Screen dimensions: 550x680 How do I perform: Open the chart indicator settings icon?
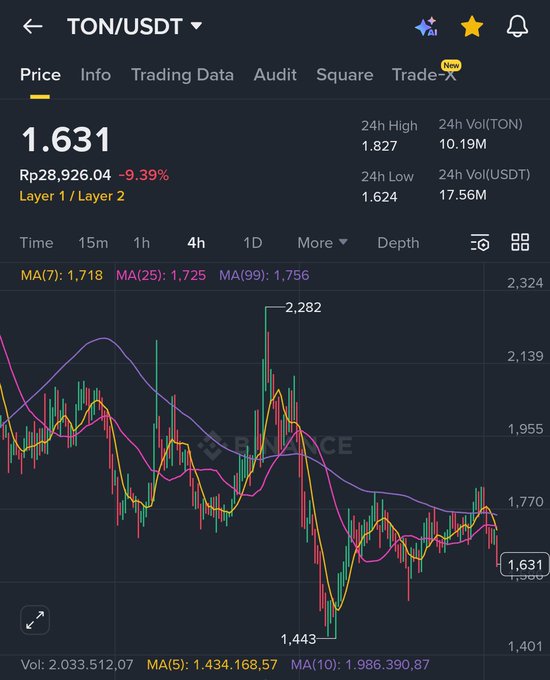[480, 242]
